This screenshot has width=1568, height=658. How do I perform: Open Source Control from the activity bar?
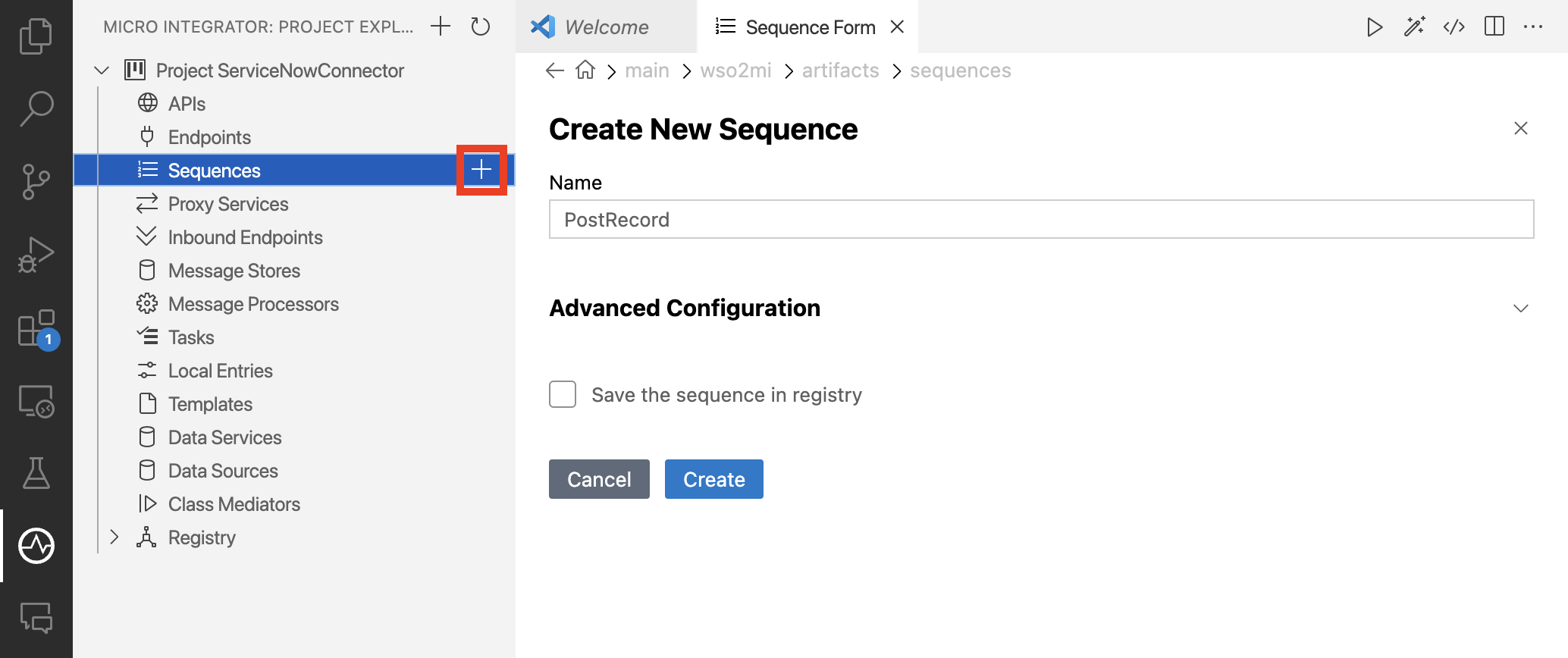[x=36, y=181]
